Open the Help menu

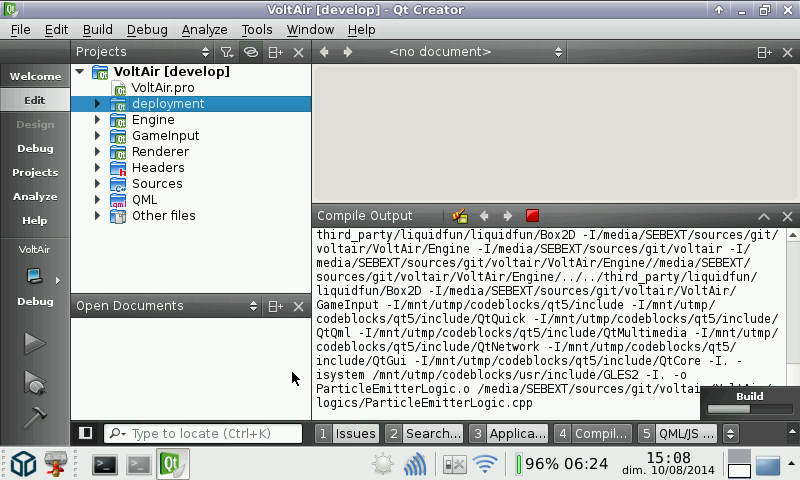361,30
